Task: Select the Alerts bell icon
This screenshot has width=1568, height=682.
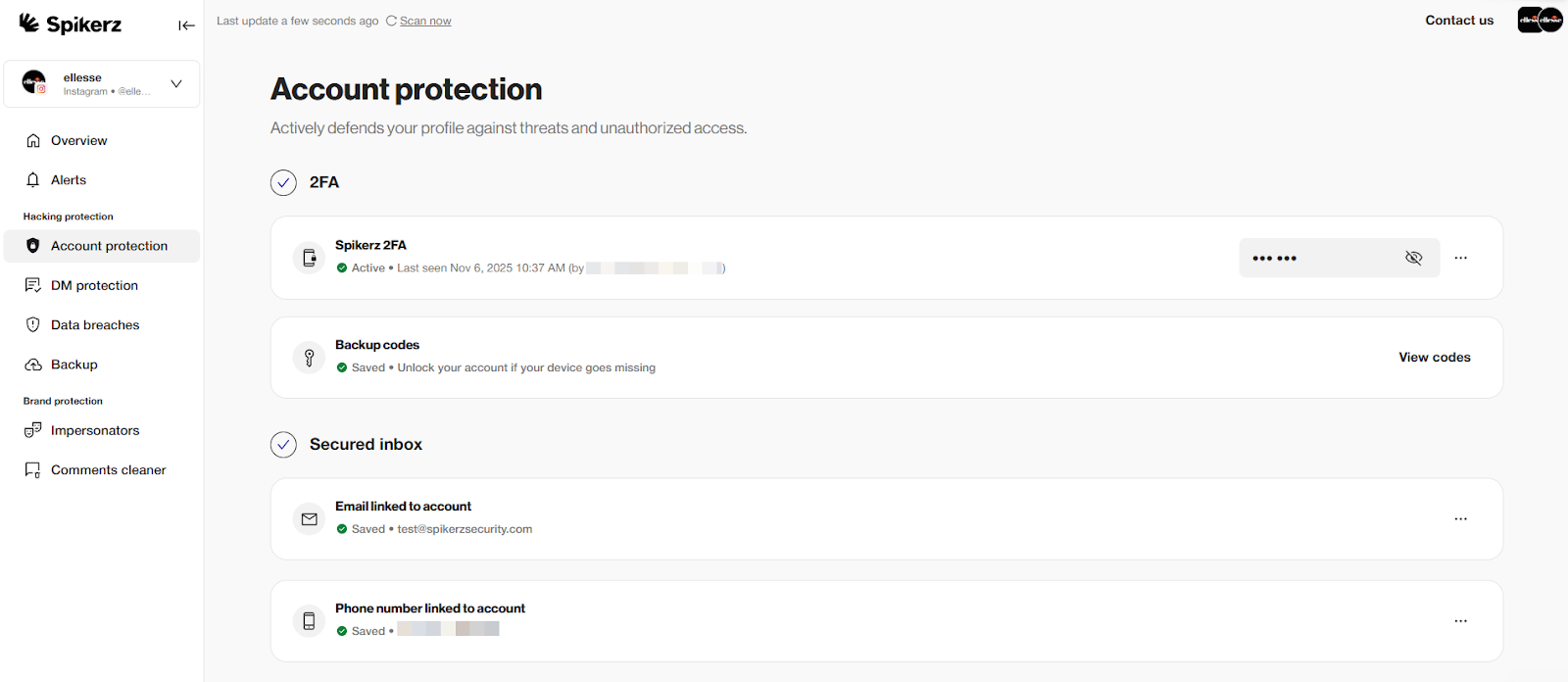Action: click(33, 179)
